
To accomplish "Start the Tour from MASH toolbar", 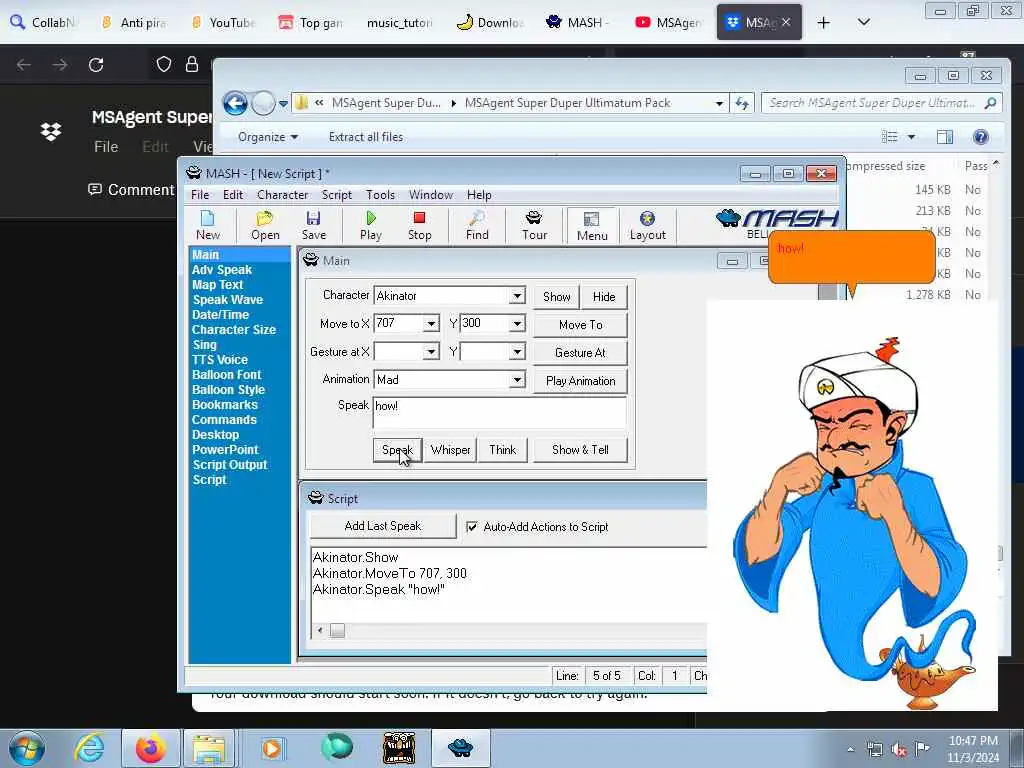I will pos(534,225).
